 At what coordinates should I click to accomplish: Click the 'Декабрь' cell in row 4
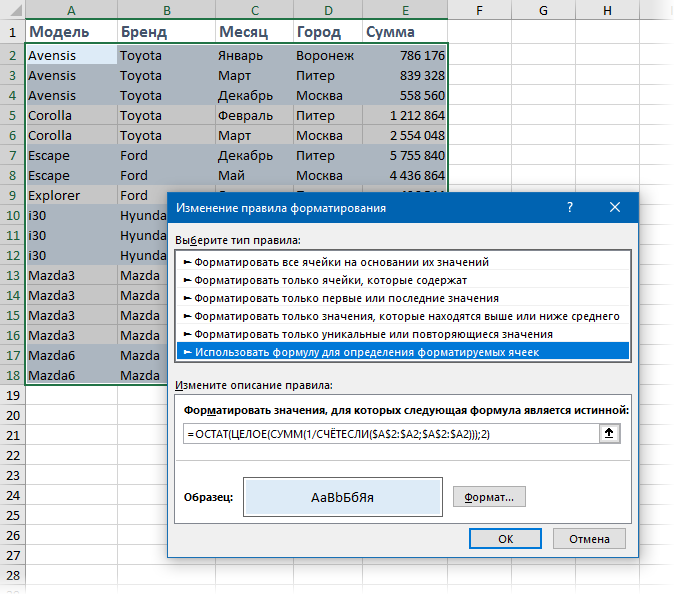(x=255, y=95)
